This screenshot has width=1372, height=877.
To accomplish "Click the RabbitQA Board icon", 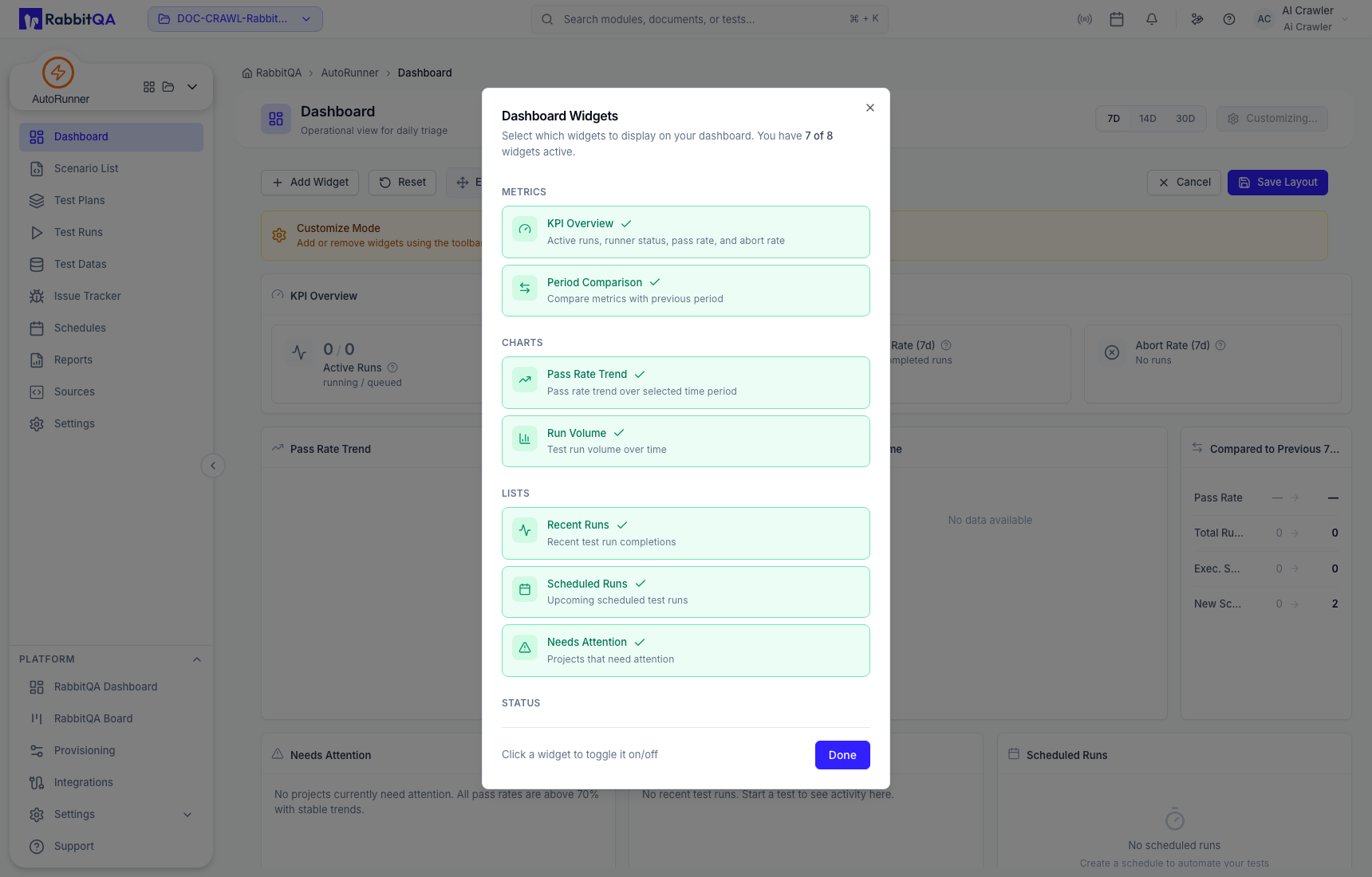I will coord(37,719).
